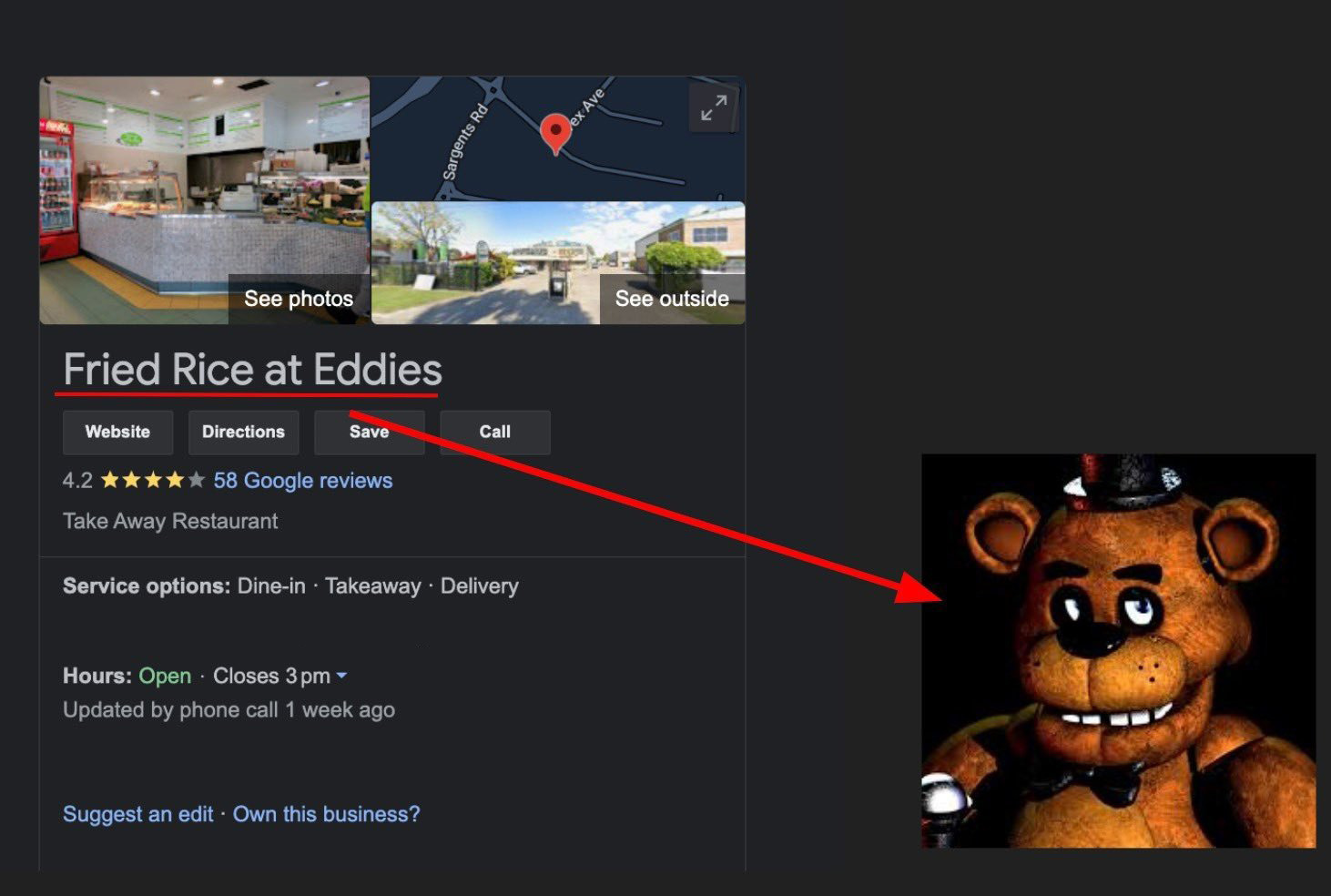Image resolution: width=1331 pixels, height=896 pixels.
Task: Click the Closes 3 pm hours text
Action: point(271,676)
